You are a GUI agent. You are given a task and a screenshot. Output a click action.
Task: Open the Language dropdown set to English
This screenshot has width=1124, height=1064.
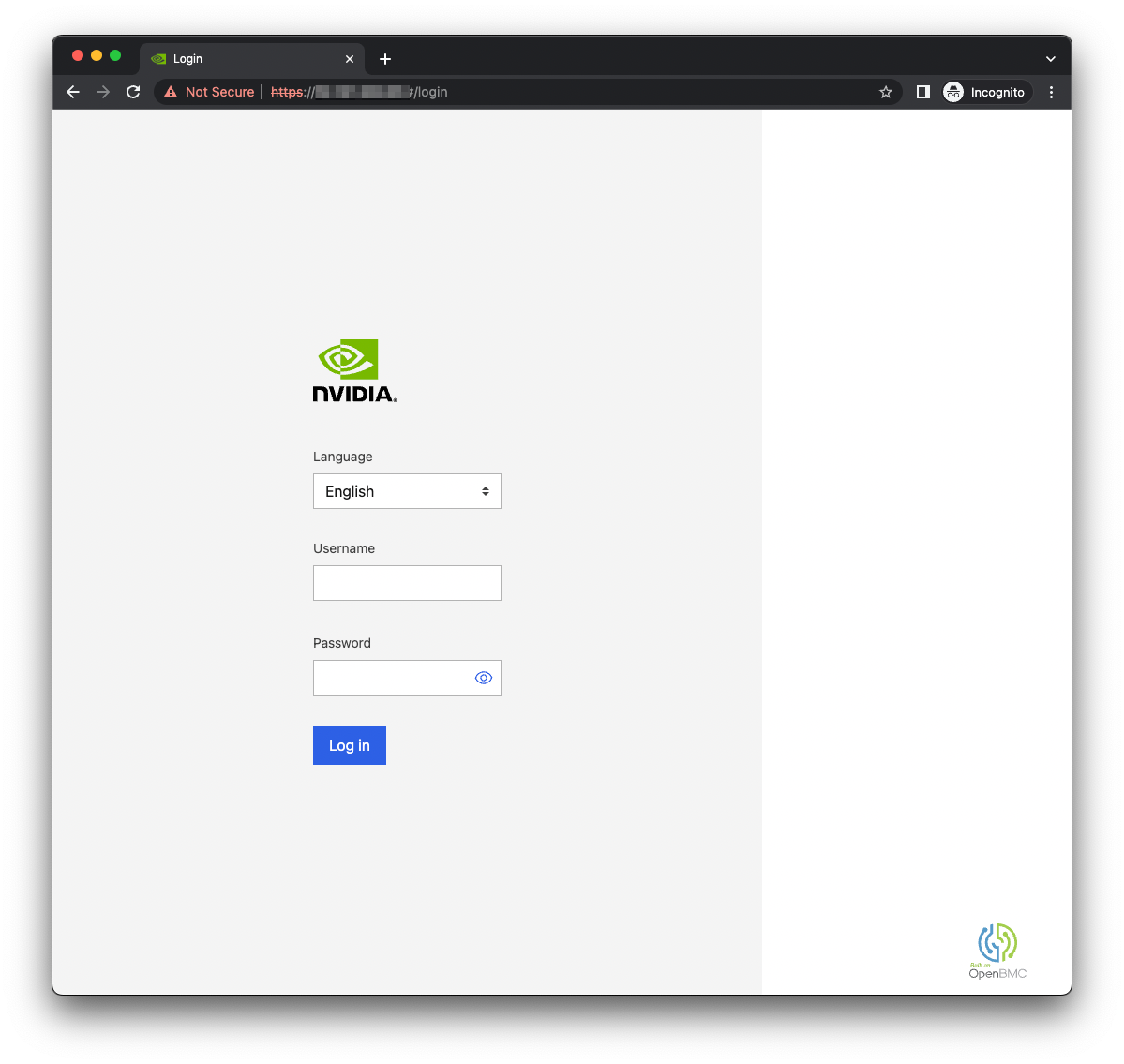[407, 491]
